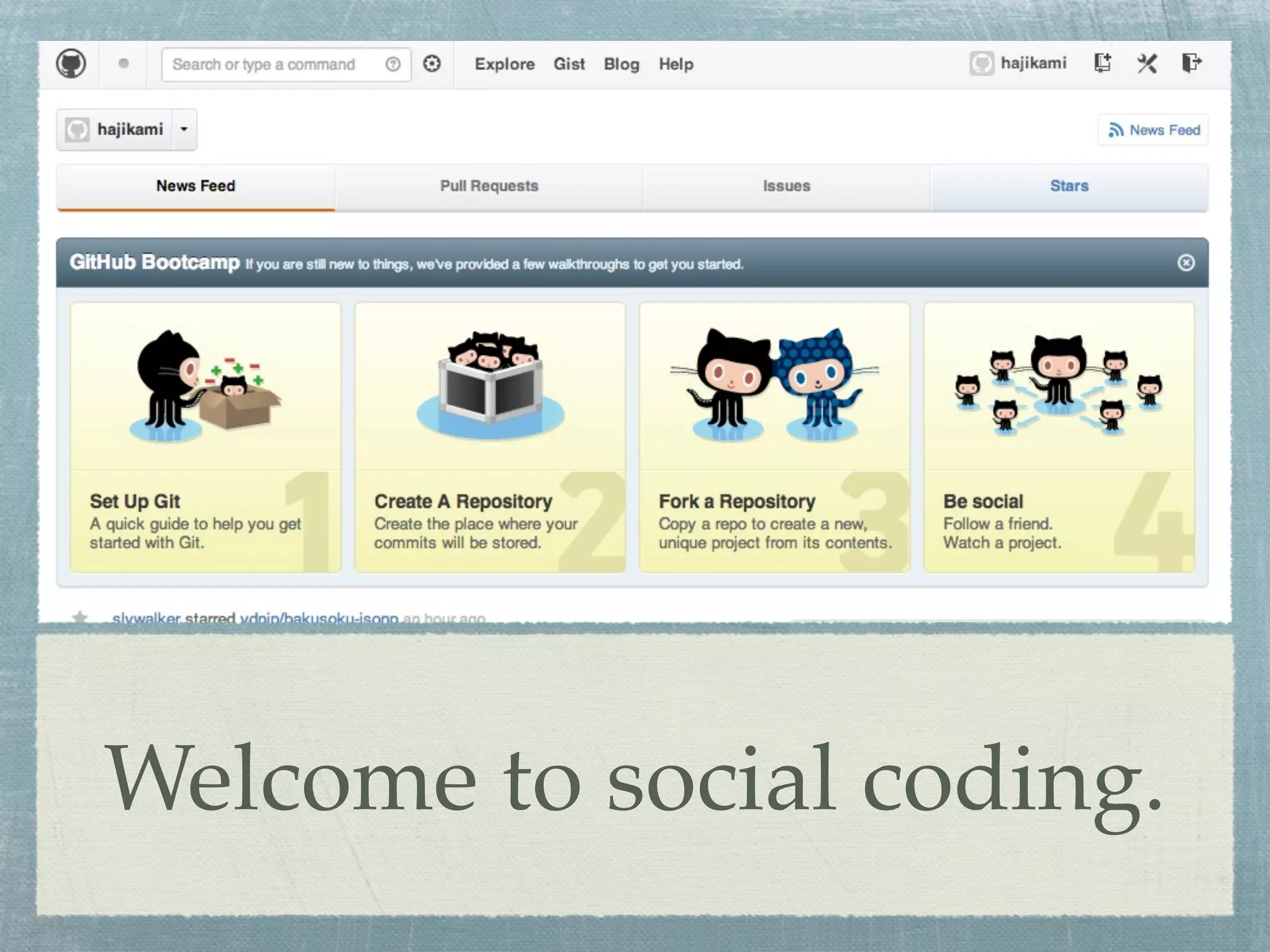Open the Be social walkthrough card
This screenshot has height=952, width=1270.
coord(1059,438)
